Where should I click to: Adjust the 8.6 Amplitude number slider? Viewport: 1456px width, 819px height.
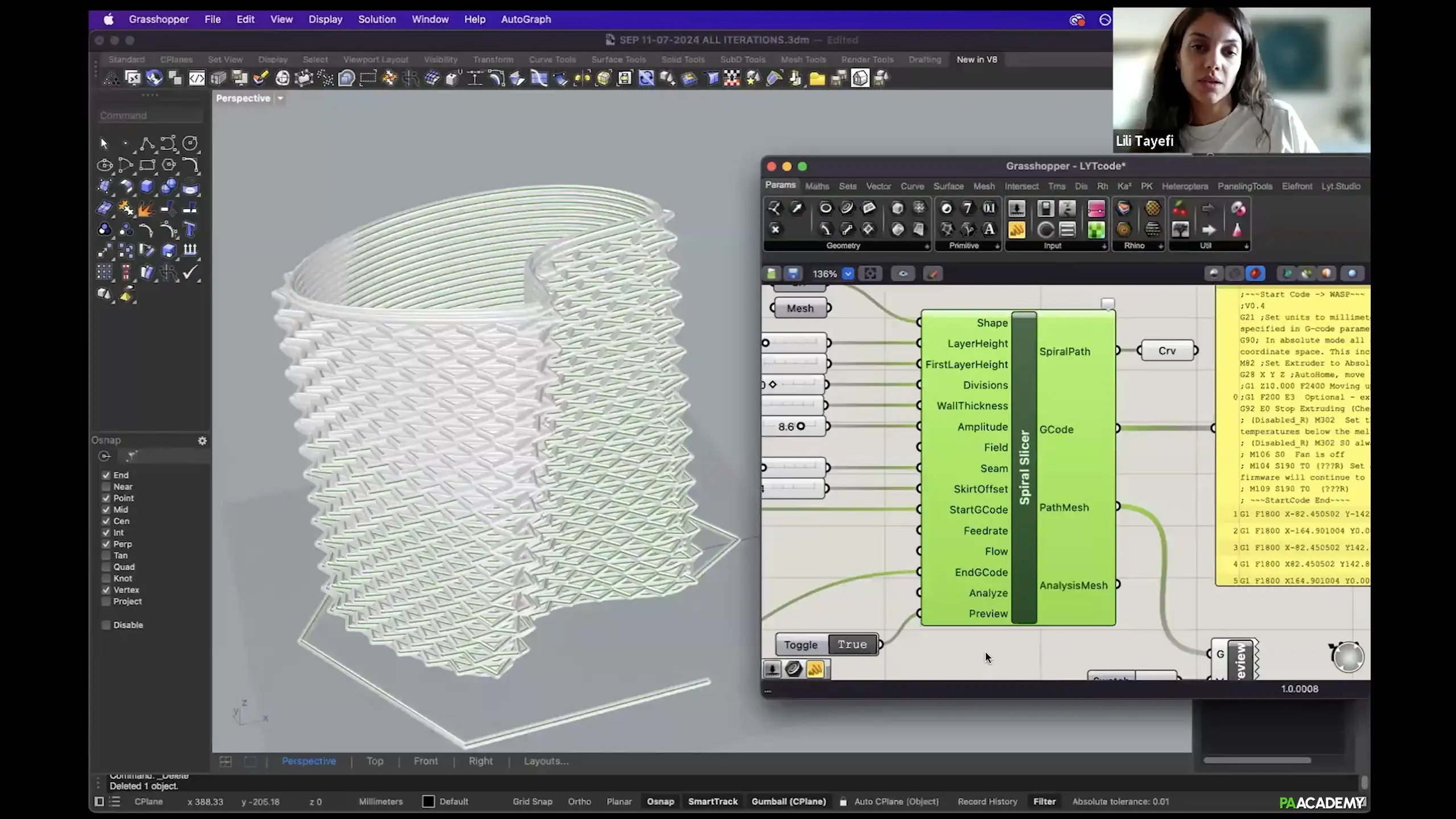pyautogui.click(x=801, y=426)
